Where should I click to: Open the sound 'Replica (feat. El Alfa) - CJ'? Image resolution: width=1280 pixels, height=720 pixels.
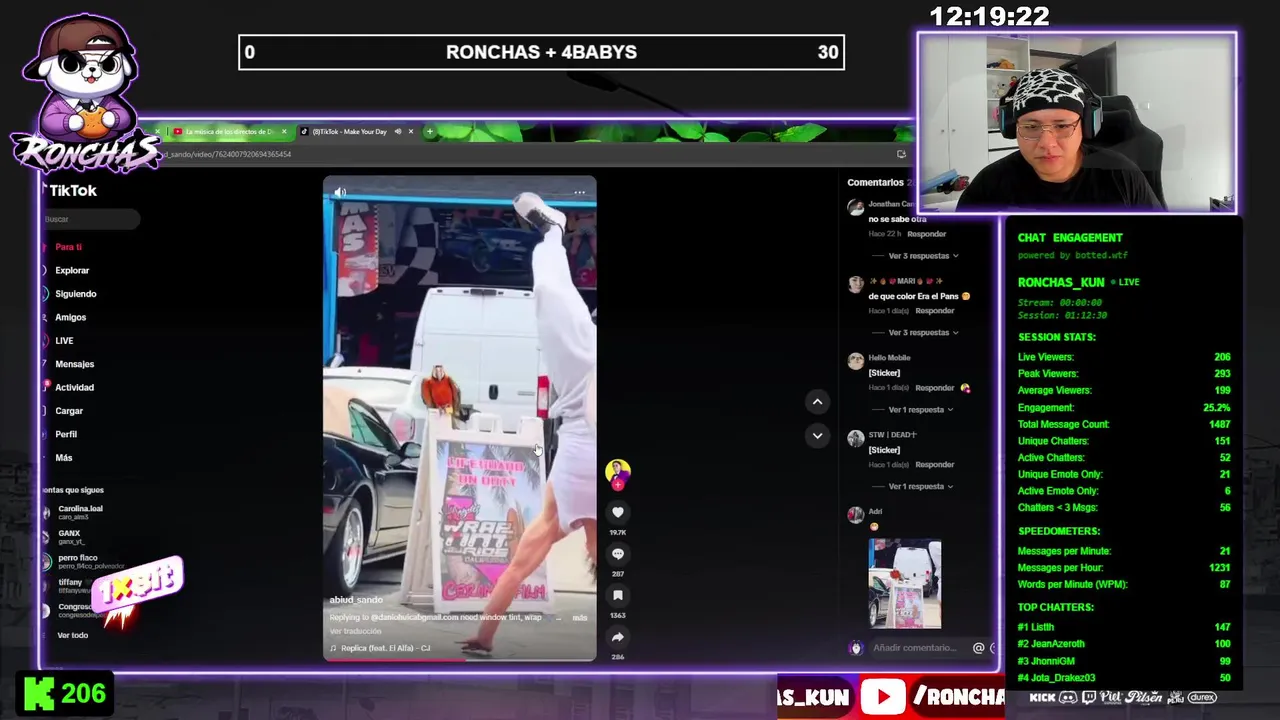384,648
